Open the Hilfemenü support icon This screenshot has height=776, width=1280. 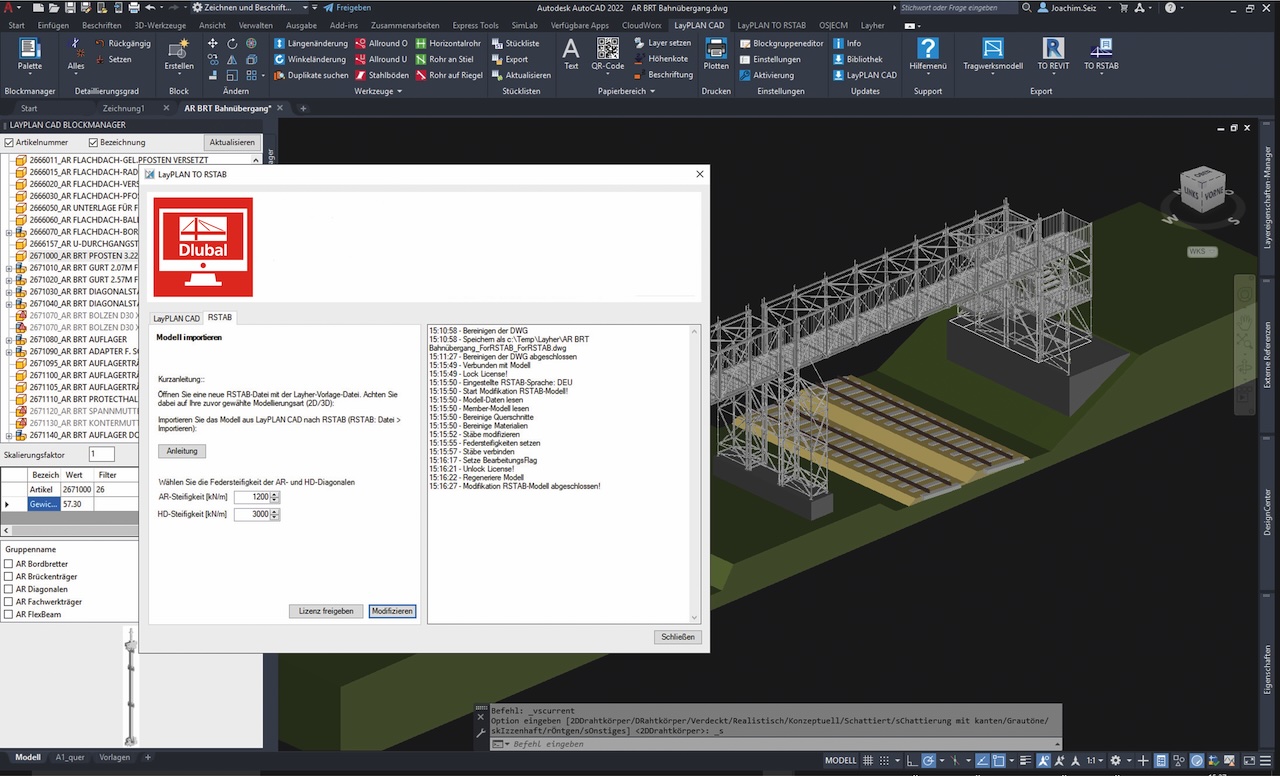(928, 50)
